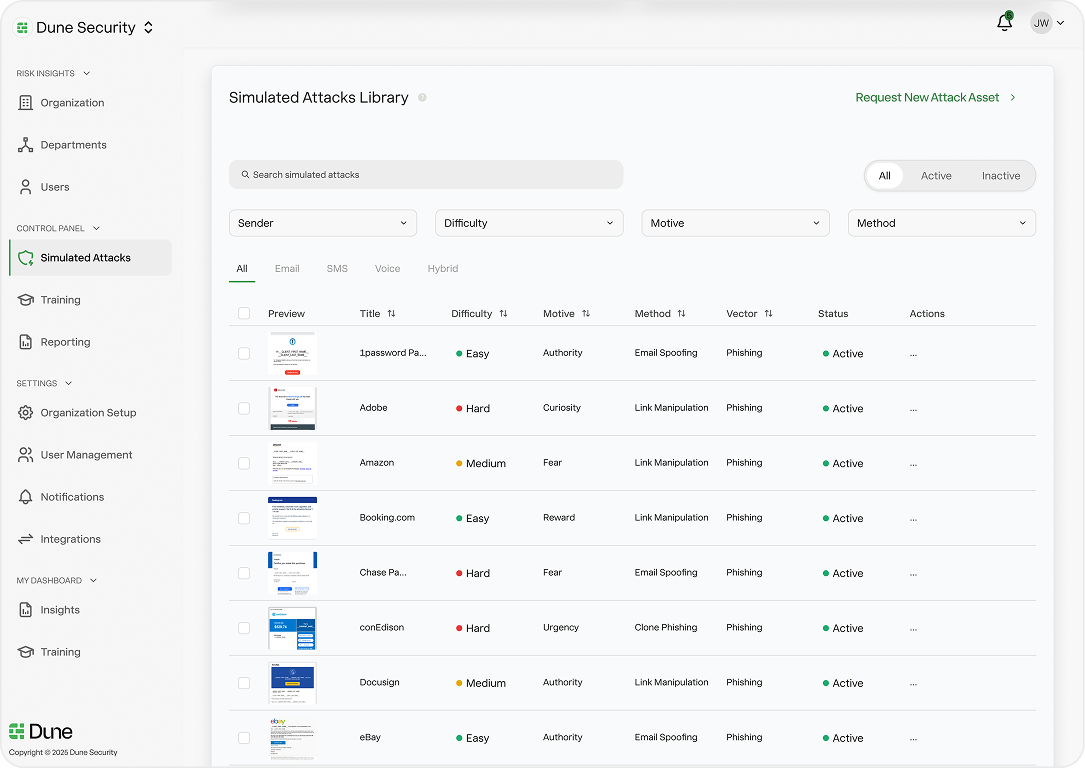Tick the select-all checkbox in table header
This screenshot has width=1085, height=768.
point(244,313)
